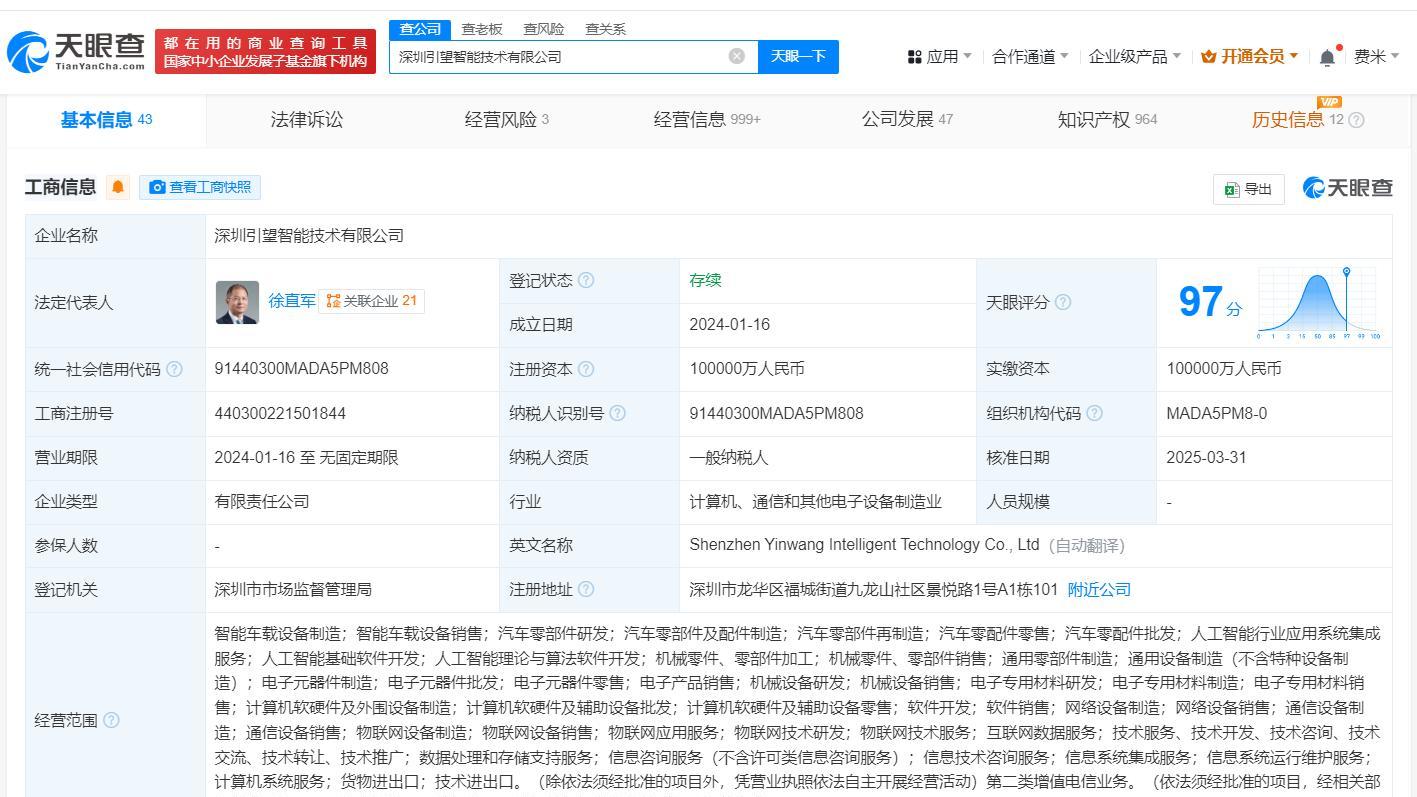This screenshot has height=797, width=1417.
Task: Click the help icon next to 经营范围
Action: coord(111,720)
